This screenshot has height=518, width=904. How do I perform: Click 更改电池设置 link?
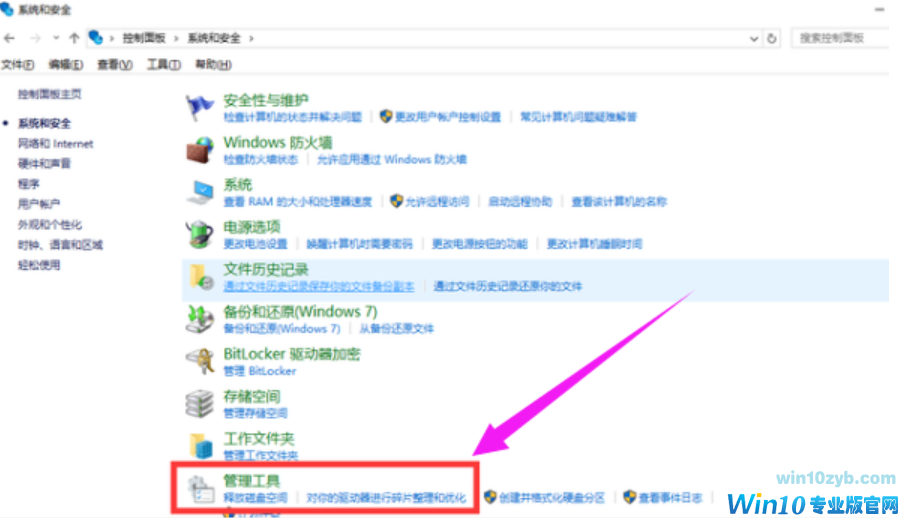click(255, 244)
